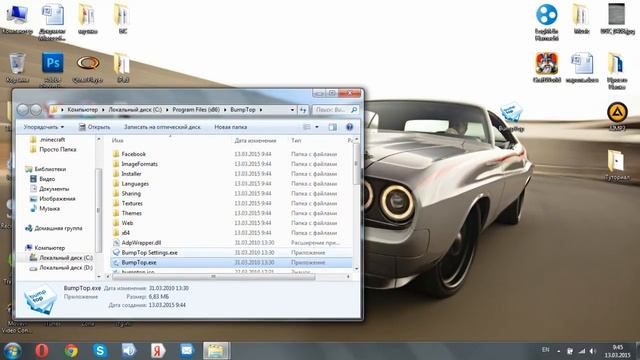Expand the arrow after the BumpTop breadcrumb
Screen dimensions: 640x360
[261, 110]
